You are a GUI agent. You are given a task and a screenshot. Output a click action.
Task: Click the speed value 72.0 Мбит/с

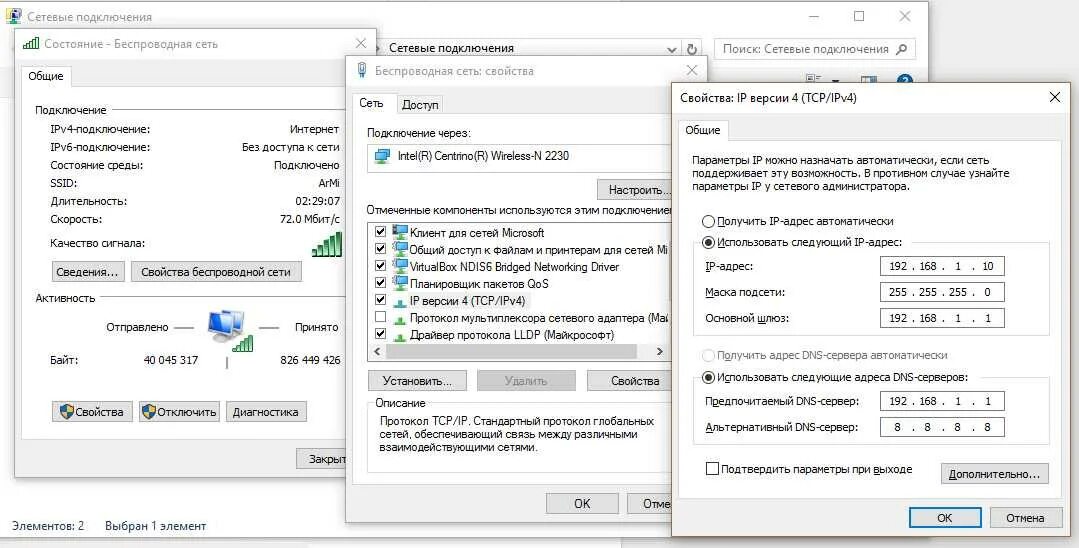(310, 219)
